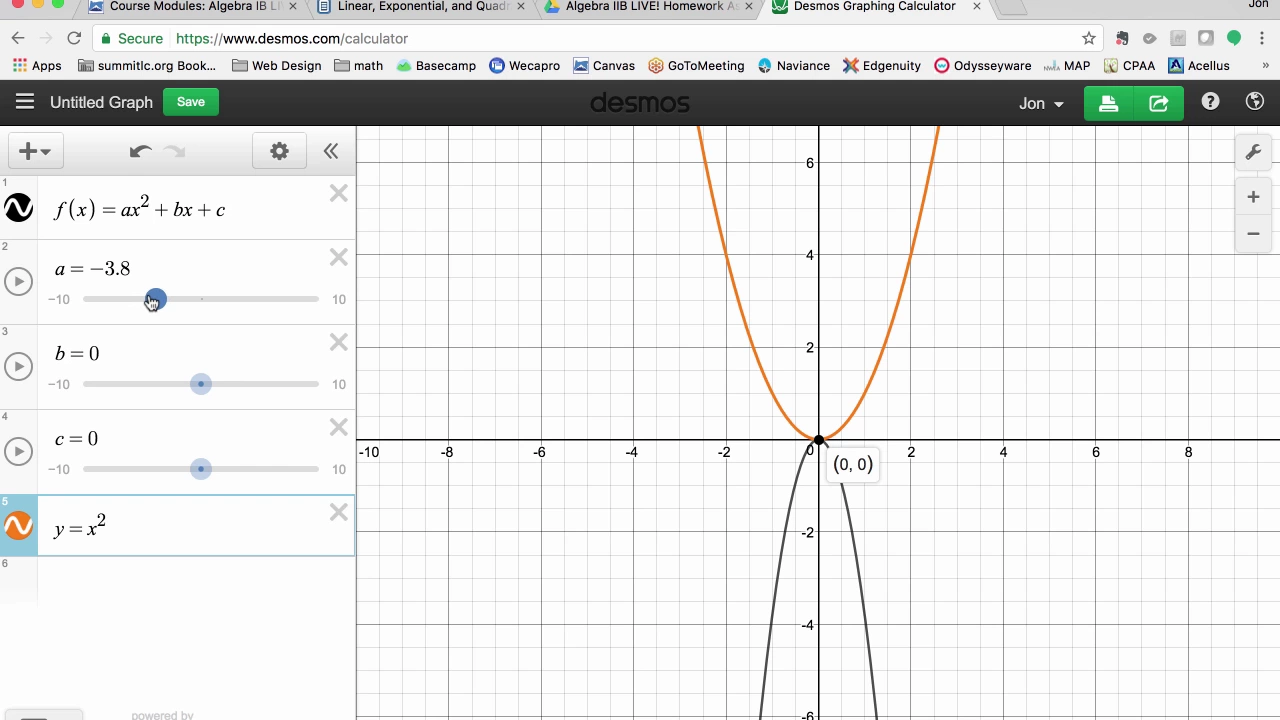Click into the a = -3.8 expression
This screenshot has height=720, width=1280.
[x=92, y=269]
